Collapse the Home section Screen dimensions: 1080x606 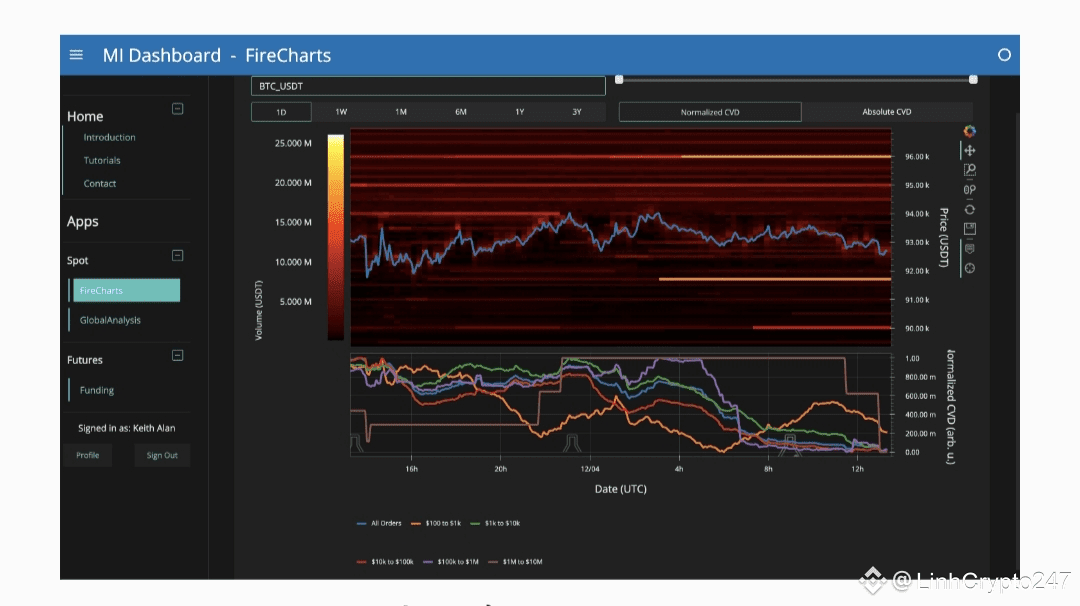click(x=178, y=109)
